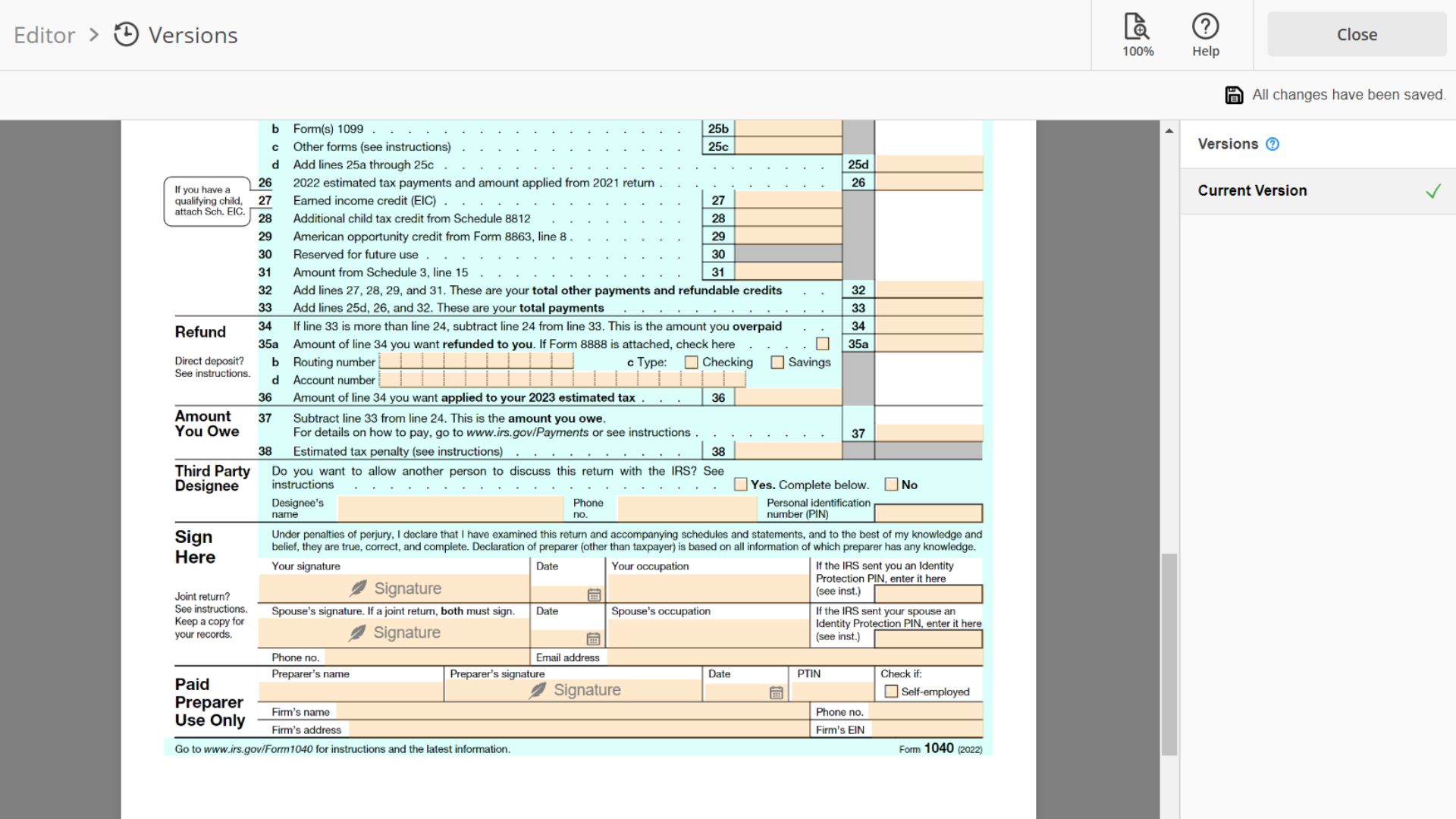1456x819 pixels.
Task: Select the Current Version row
Action: [x=1318, y=191]
